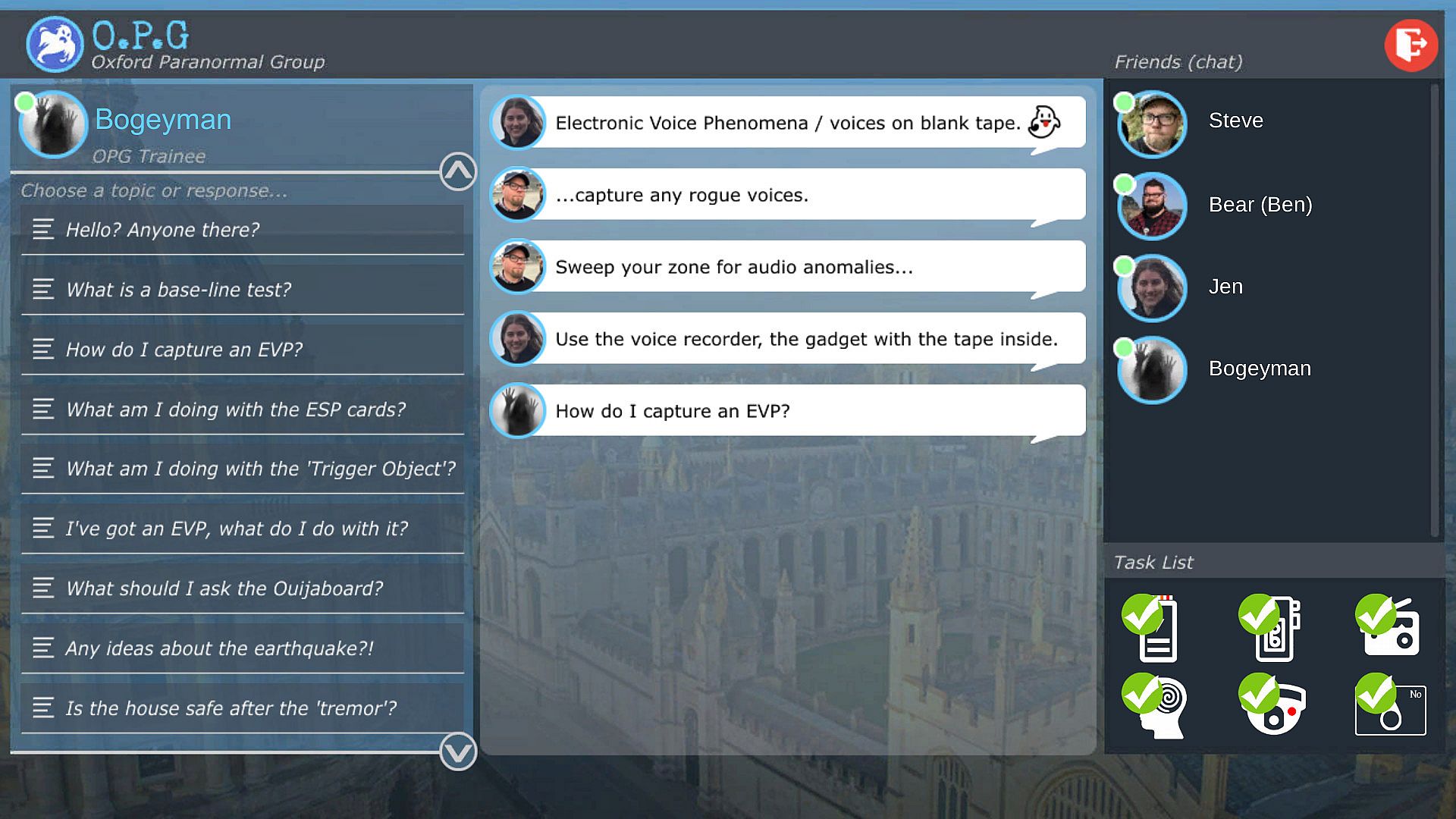Click the ghost emoji in EVP message
Screen dimensions: 1456x819
click(x=1043, y=122)
